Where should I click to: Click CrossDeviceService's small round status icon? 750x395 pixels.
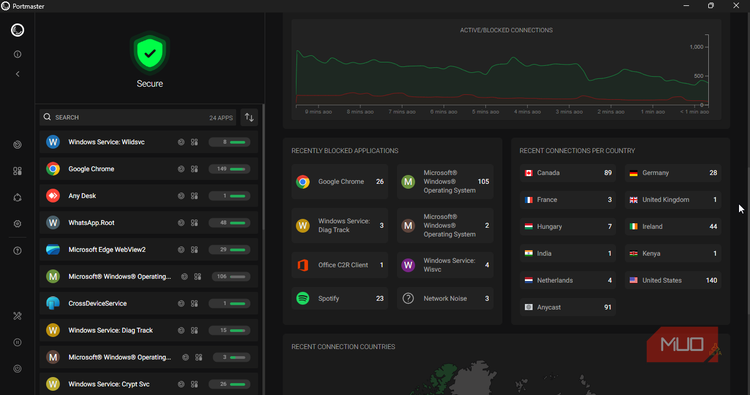(x=181, y=303)
